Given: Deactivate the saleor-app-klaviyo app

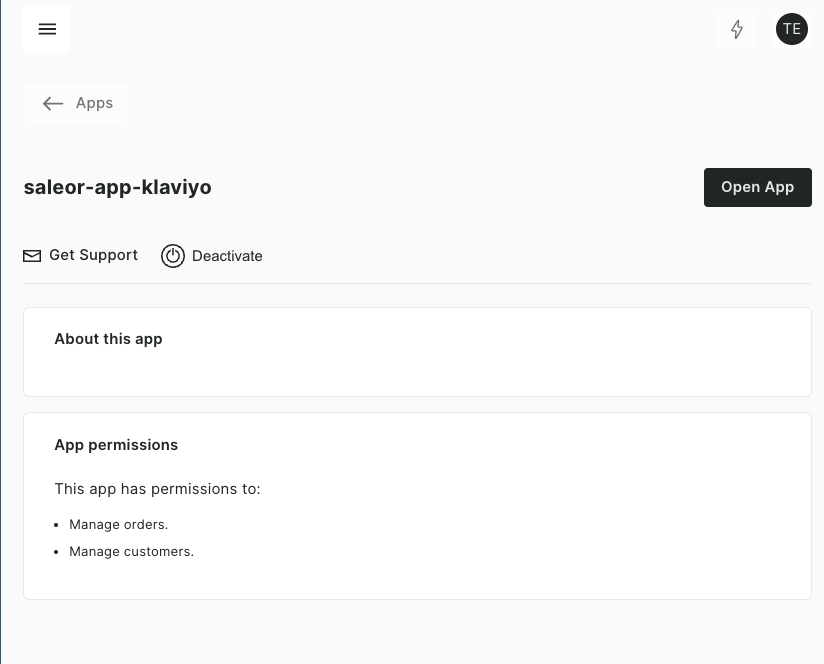Looking at the screenshot, I should [x=212, y=256].
